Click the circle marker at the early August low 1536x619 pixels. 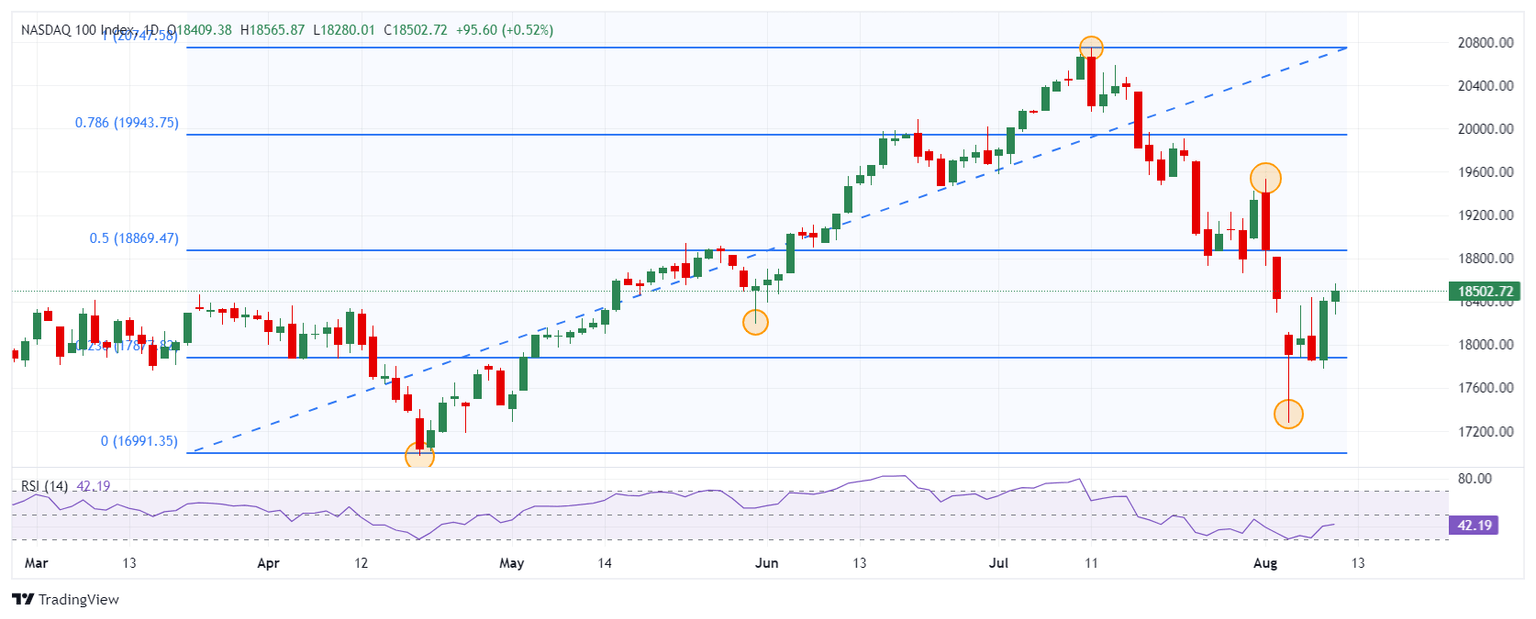(1289, 414)
